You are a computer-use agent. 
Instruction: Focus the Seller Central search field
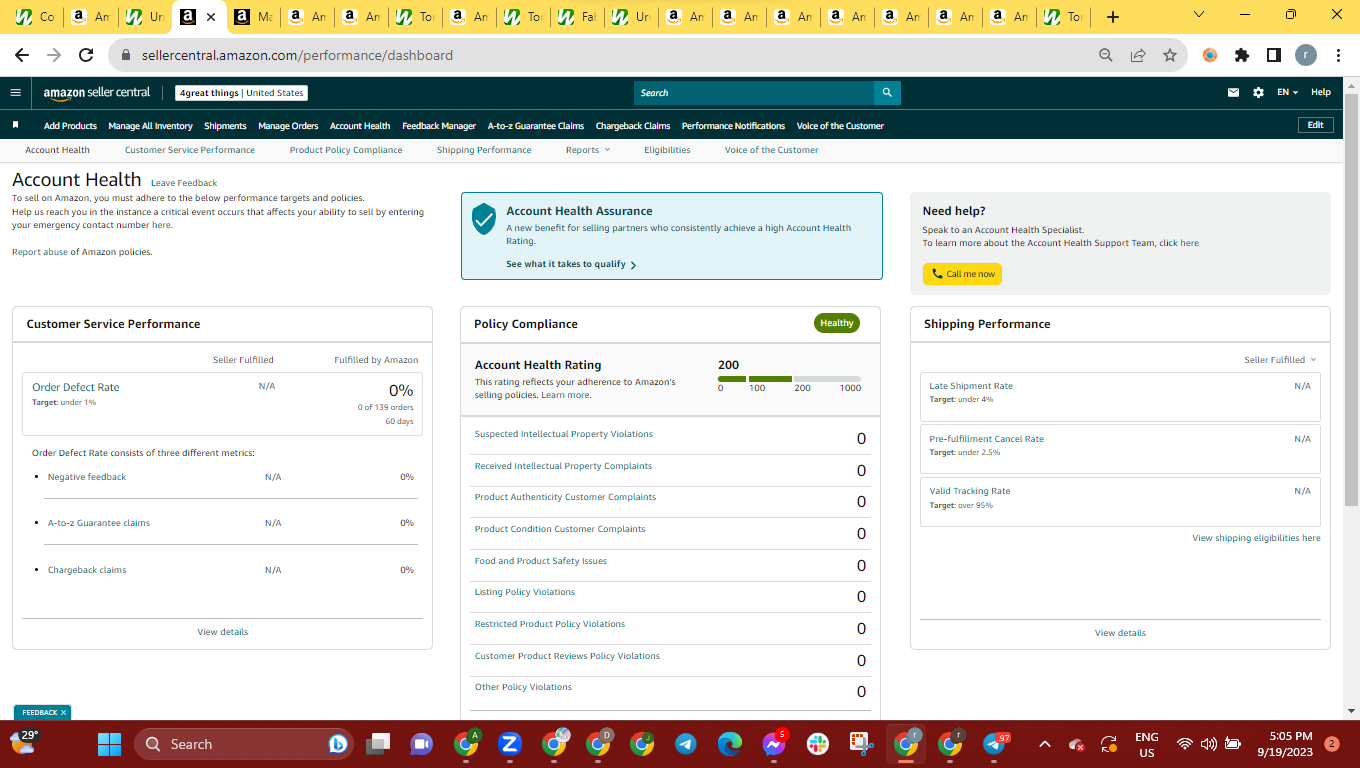coord(754,93)
